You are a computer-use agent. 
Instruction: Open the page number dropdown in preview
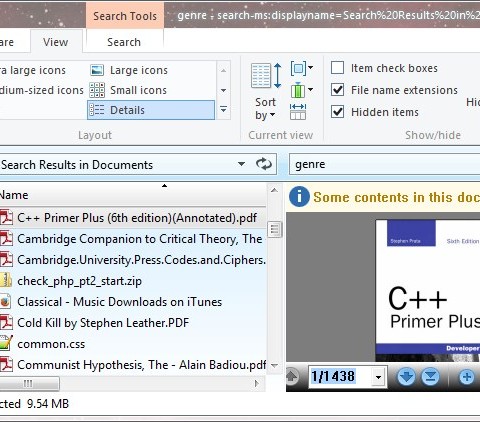(378, 377)
